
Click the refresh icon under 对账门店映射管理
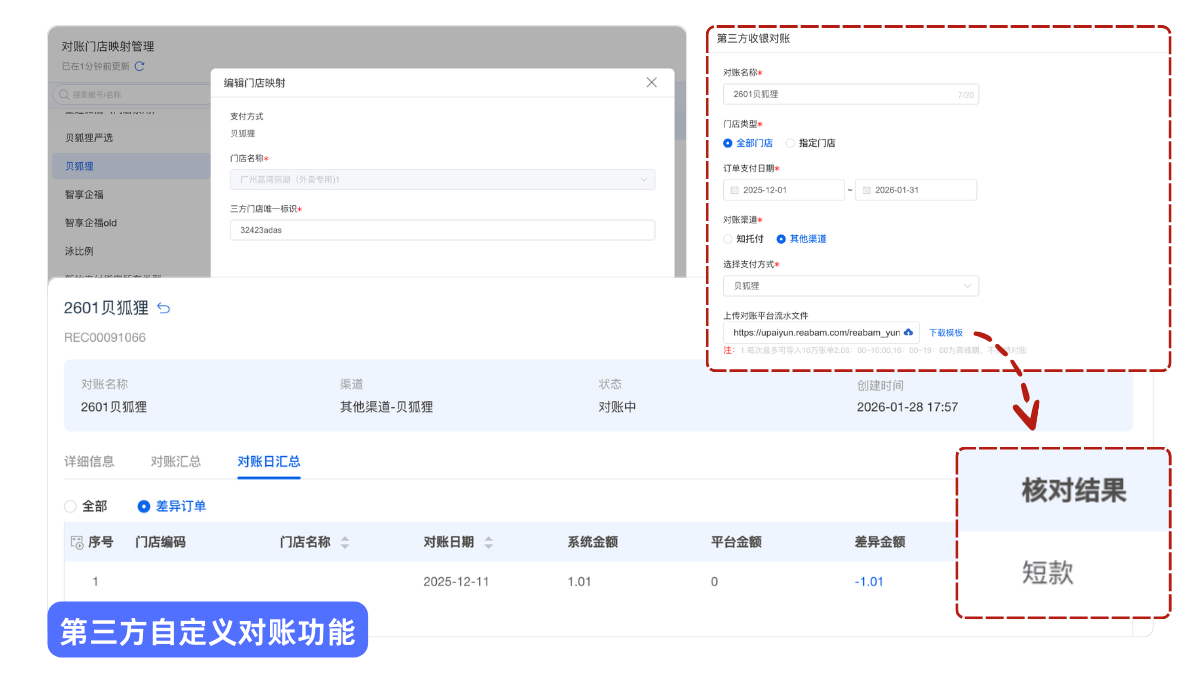pyautogui.click(x=140, y=66)
